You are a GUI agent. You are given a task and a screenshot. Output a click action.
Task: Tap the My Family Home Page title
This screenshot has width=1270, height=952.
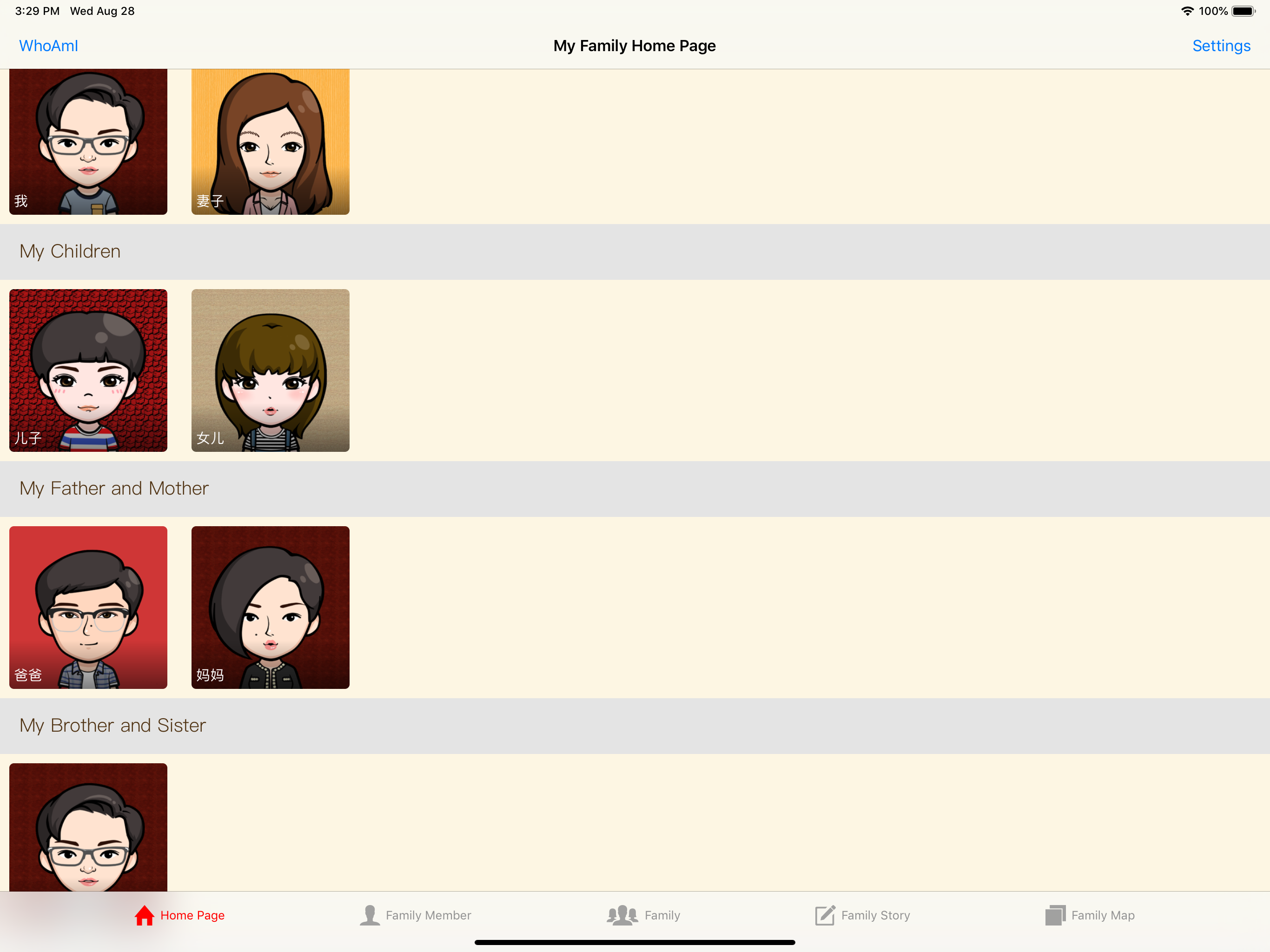635,46
